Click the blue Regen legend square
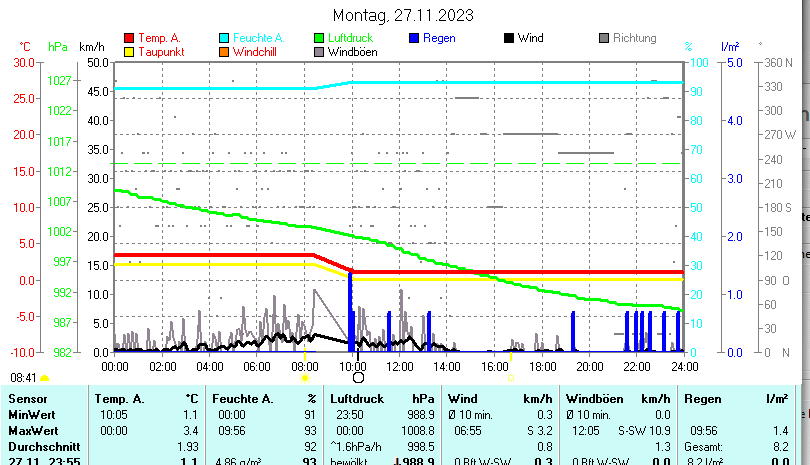Image resolution: width=810 pixels, height=465 pixels. (416, 38)
